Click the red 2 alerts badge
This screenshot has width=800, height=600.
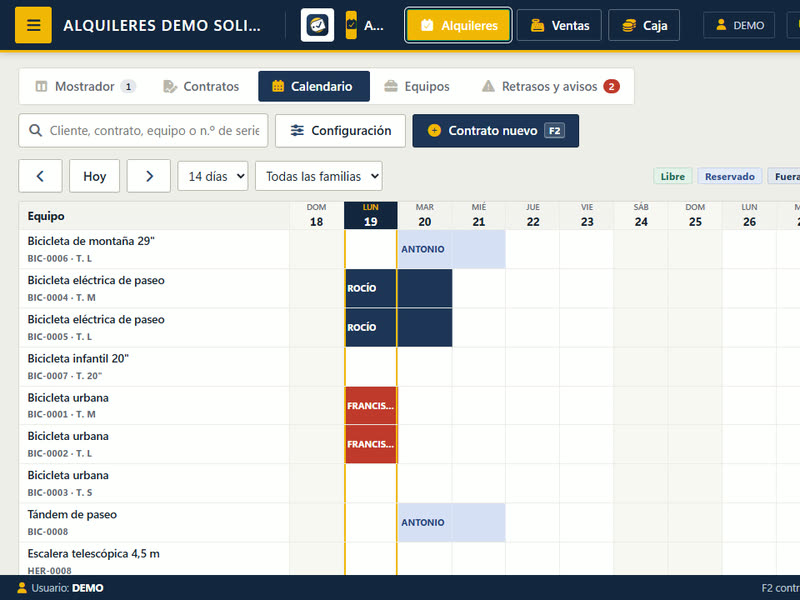pyautogui.click(x=611, y=86)
